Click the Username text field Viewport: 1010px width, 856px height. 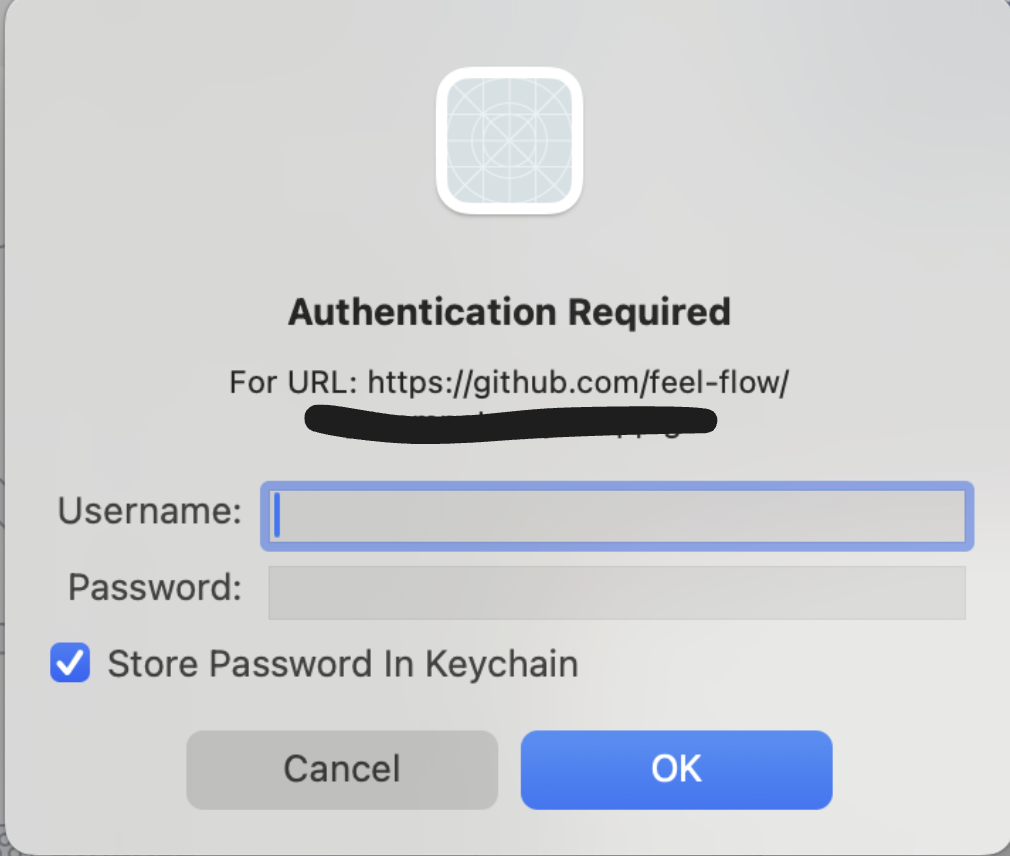tap(616, 516)
